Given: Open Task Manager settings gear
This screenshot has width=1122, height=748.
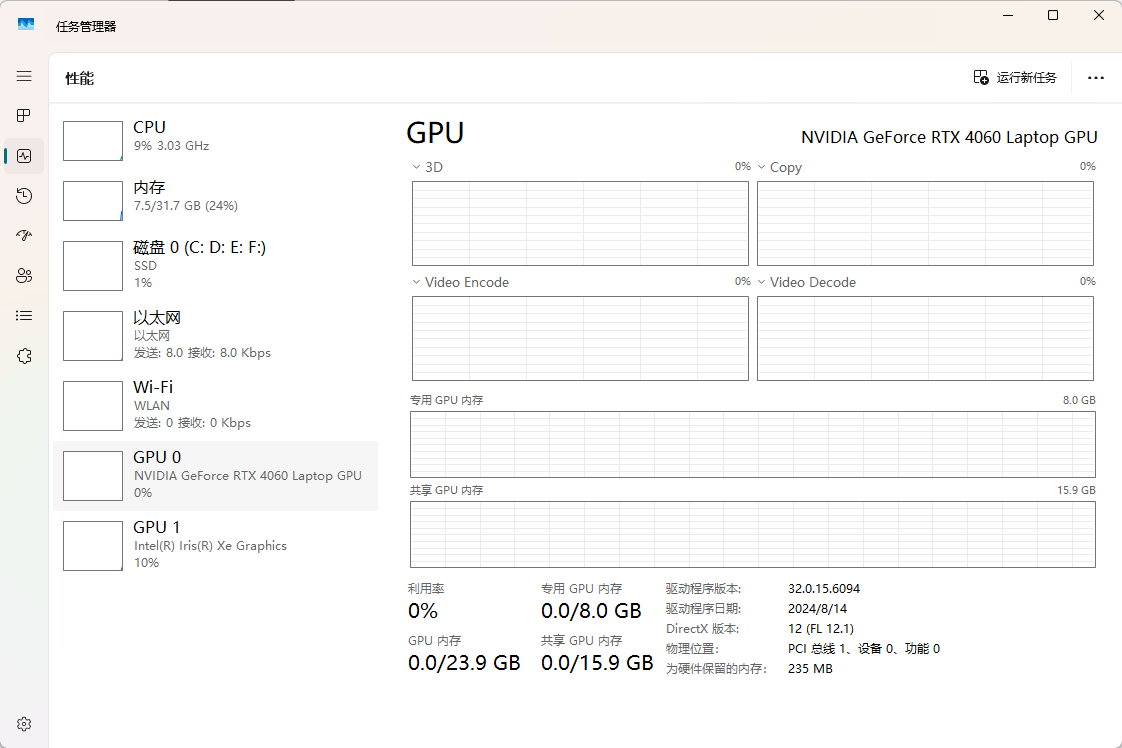Looking at the screenshot, I should 24,723.
